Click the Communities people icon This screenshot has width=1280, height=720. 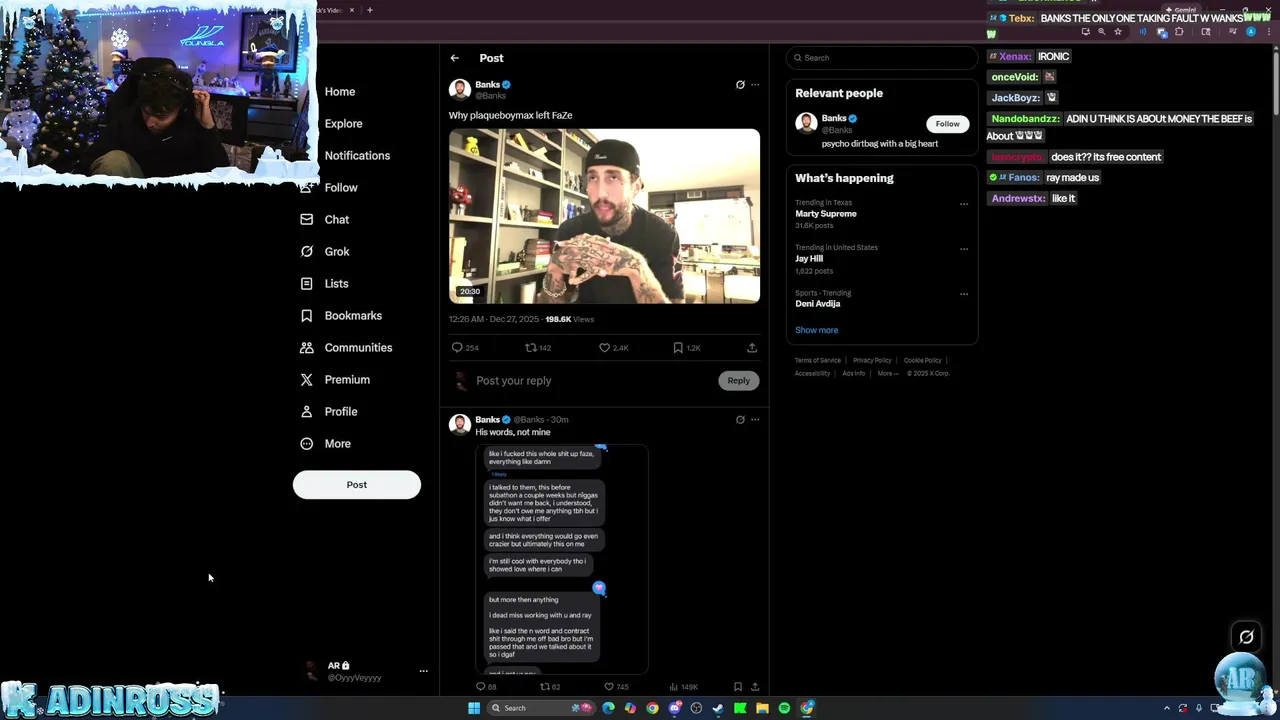click(x=306, y=348)
